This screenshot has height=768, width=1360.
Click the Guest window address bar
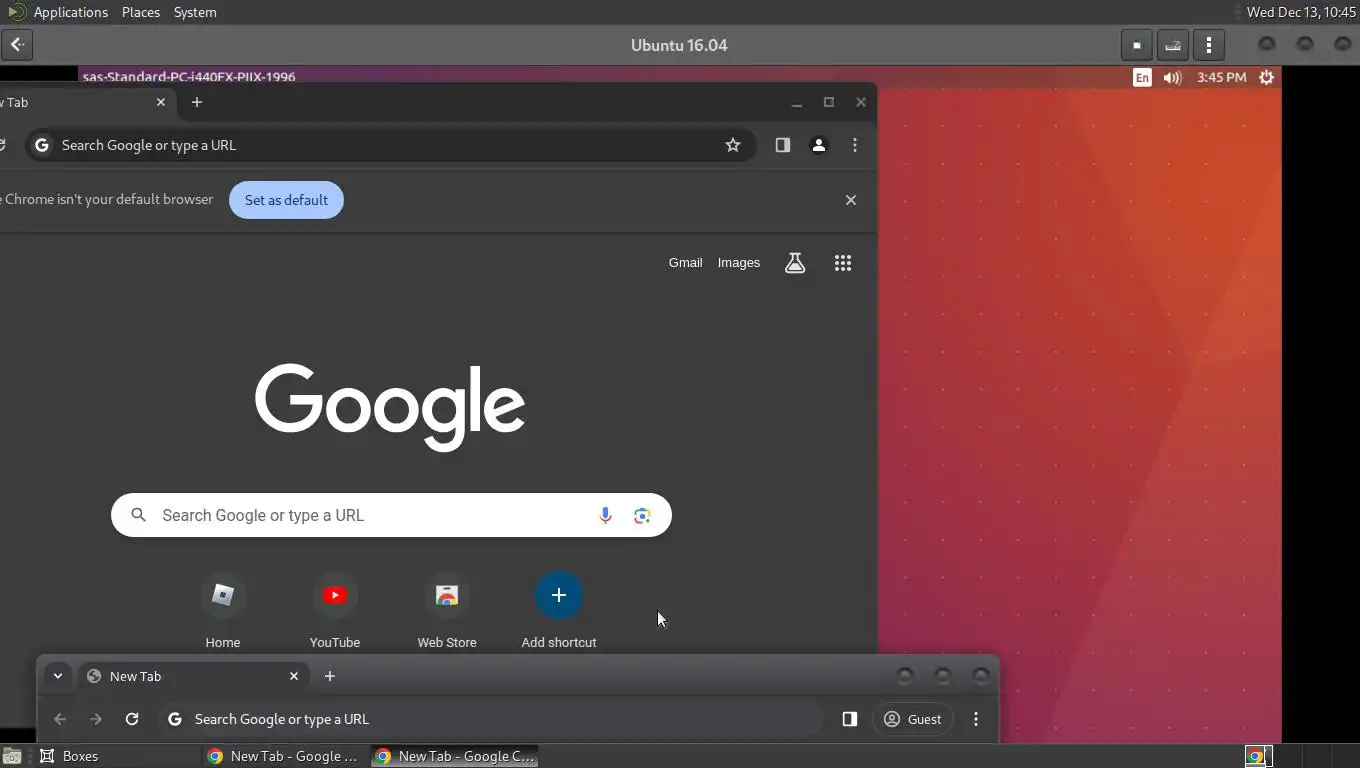coord(490,719)
